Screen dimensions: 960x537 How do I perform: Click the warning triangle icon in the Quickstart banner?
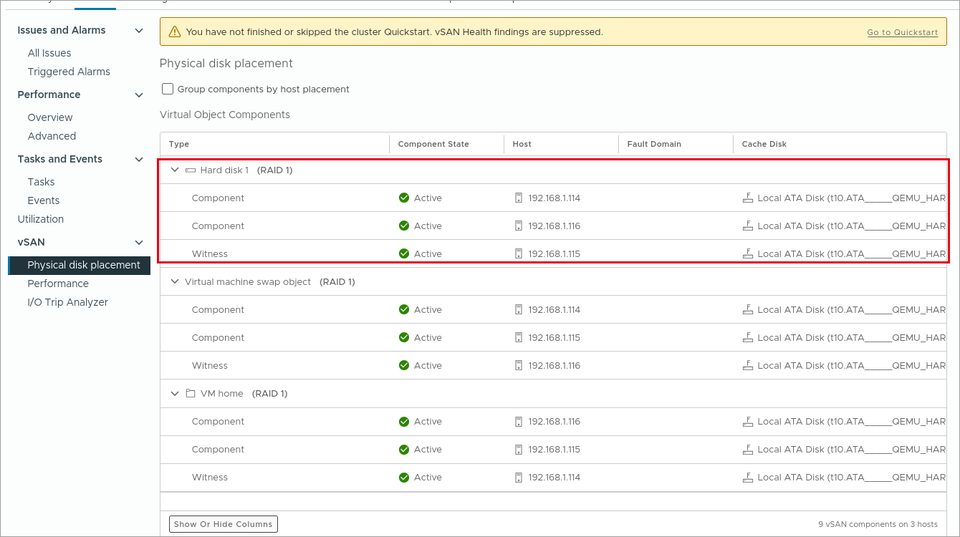pyautogui.click(x=174, y=32)
